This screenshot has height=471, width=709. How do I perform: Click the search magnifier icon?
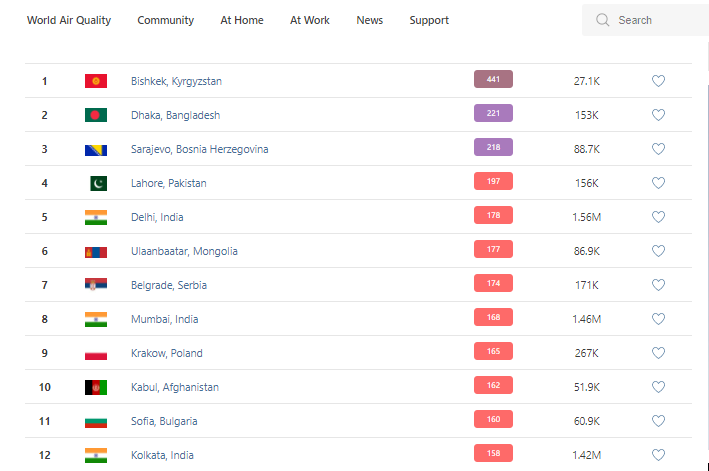[x=602, y=20]
